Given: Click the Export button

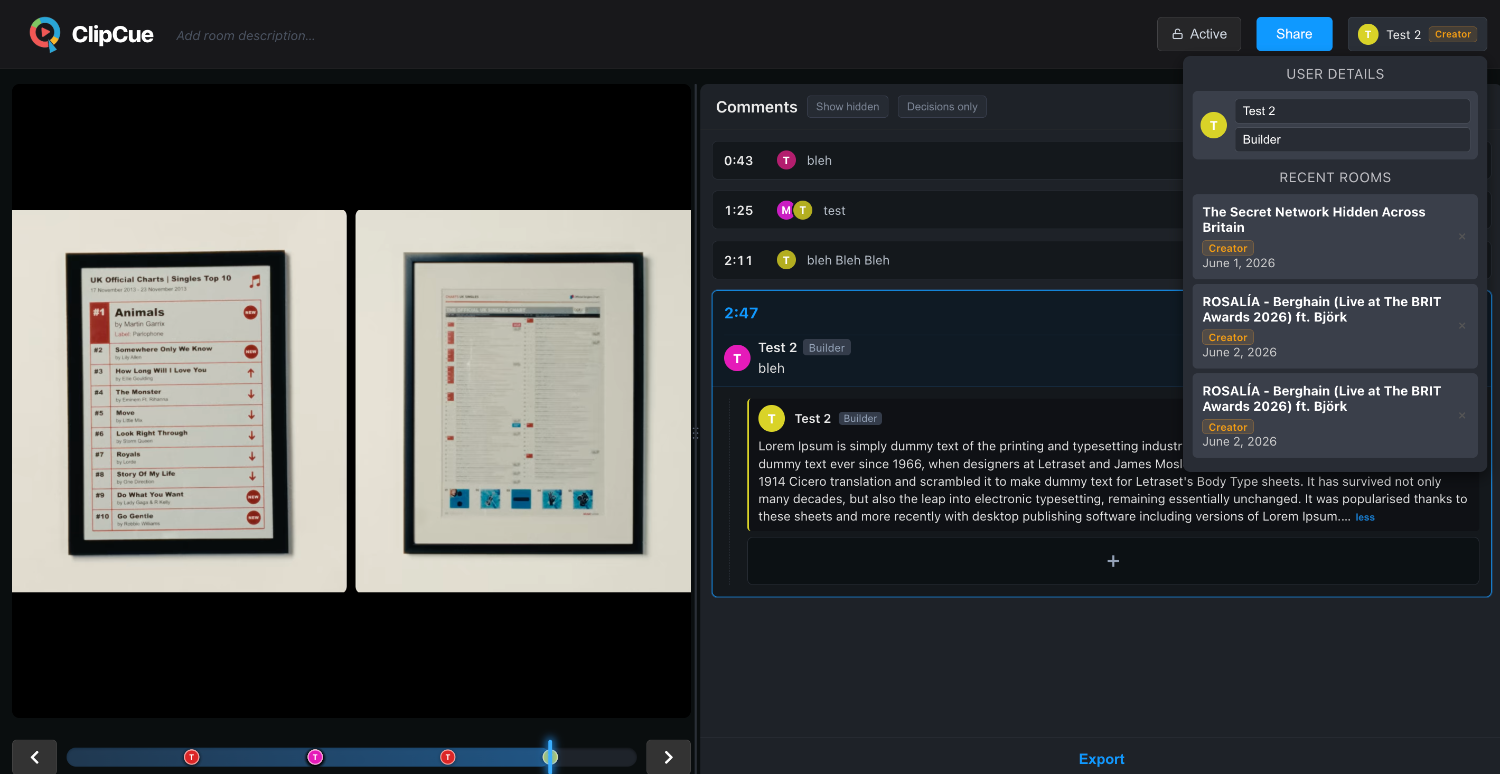Looking at the screenshot, I should [x=1101, y=759].
